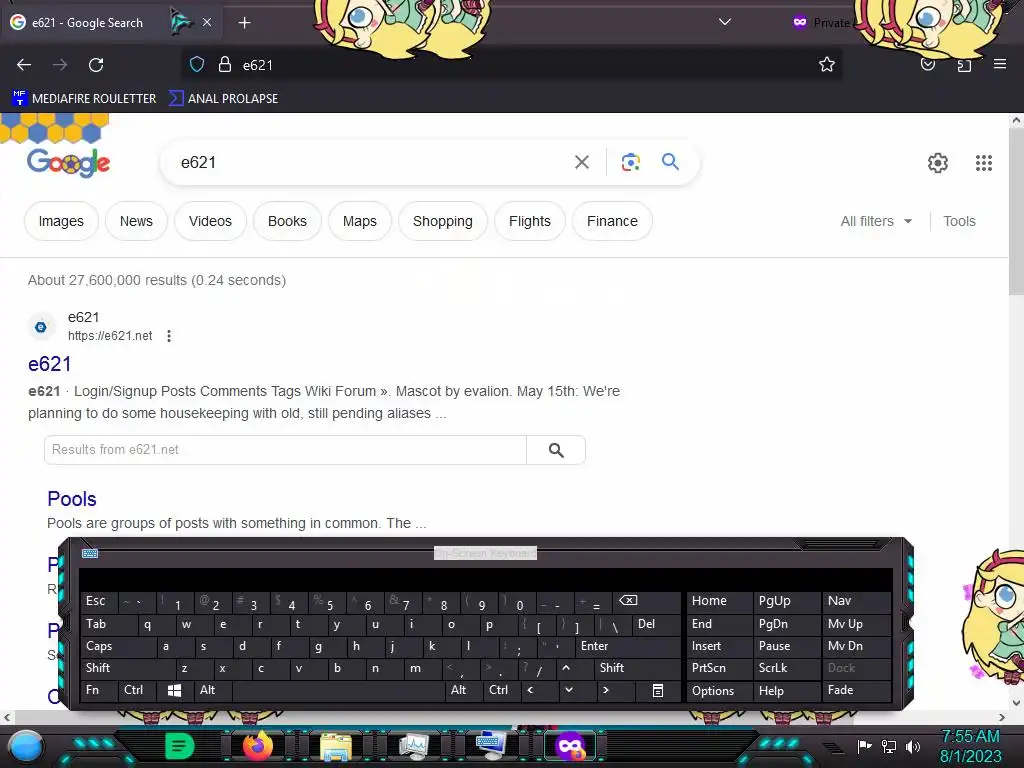
Task: Click the blue Google search magnifier icon
Action: coord(670,161)
